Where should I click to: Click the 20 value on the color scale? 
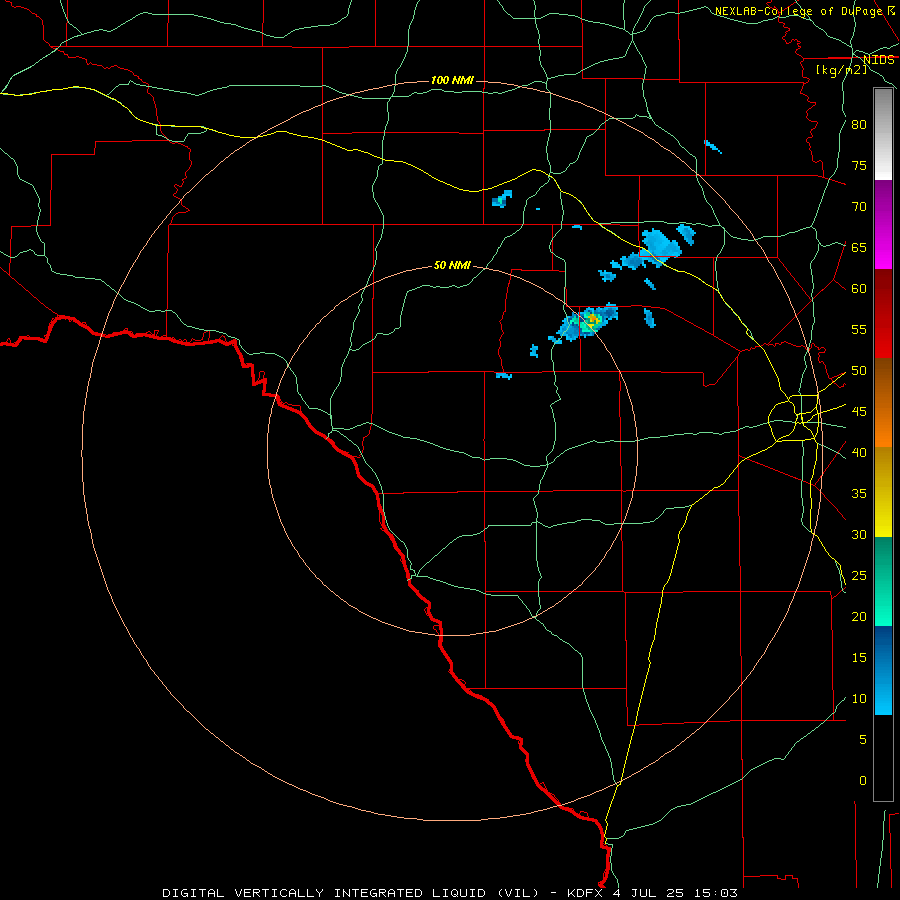(x=859, y=616)
